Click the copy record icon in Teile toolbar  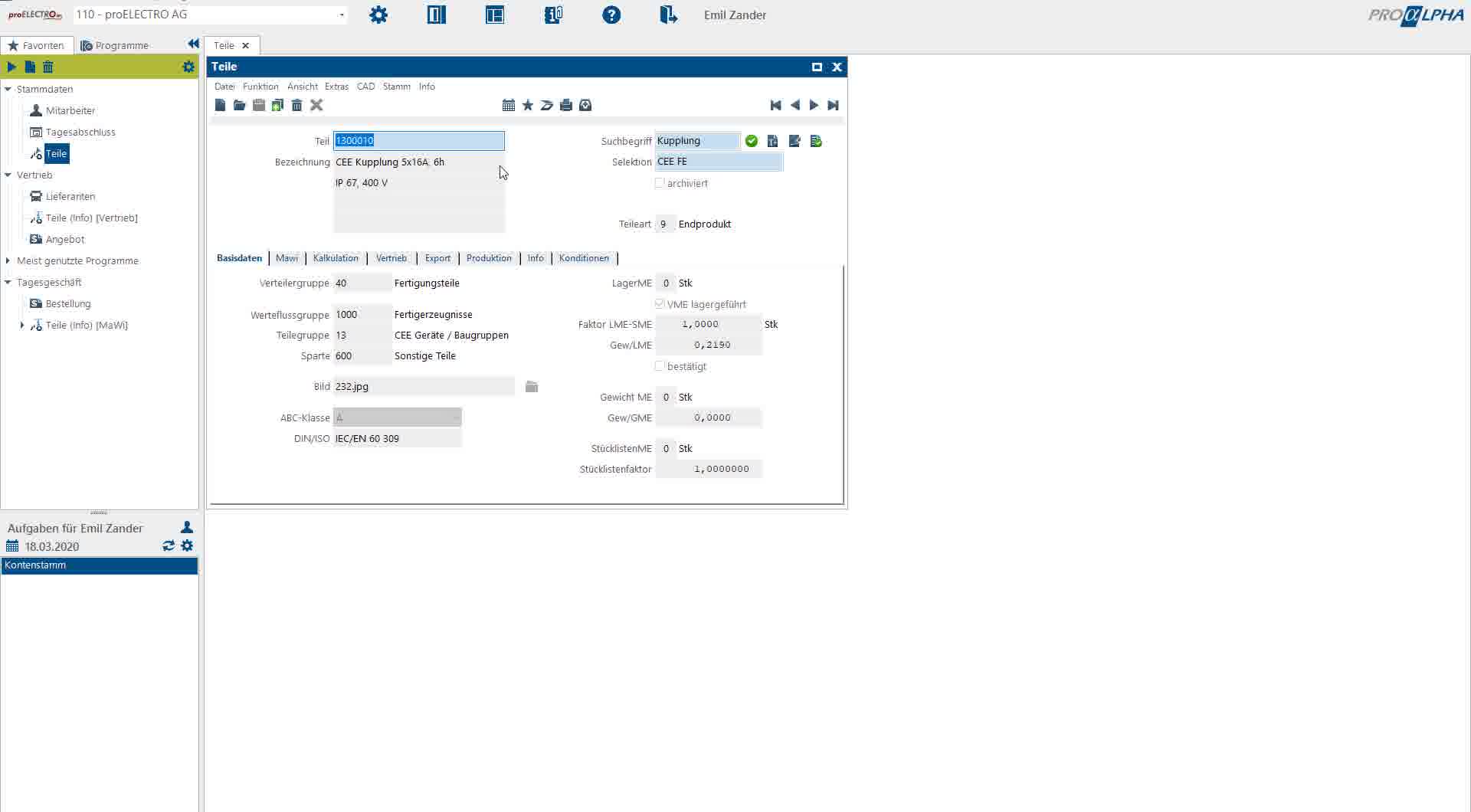point(277,105)
